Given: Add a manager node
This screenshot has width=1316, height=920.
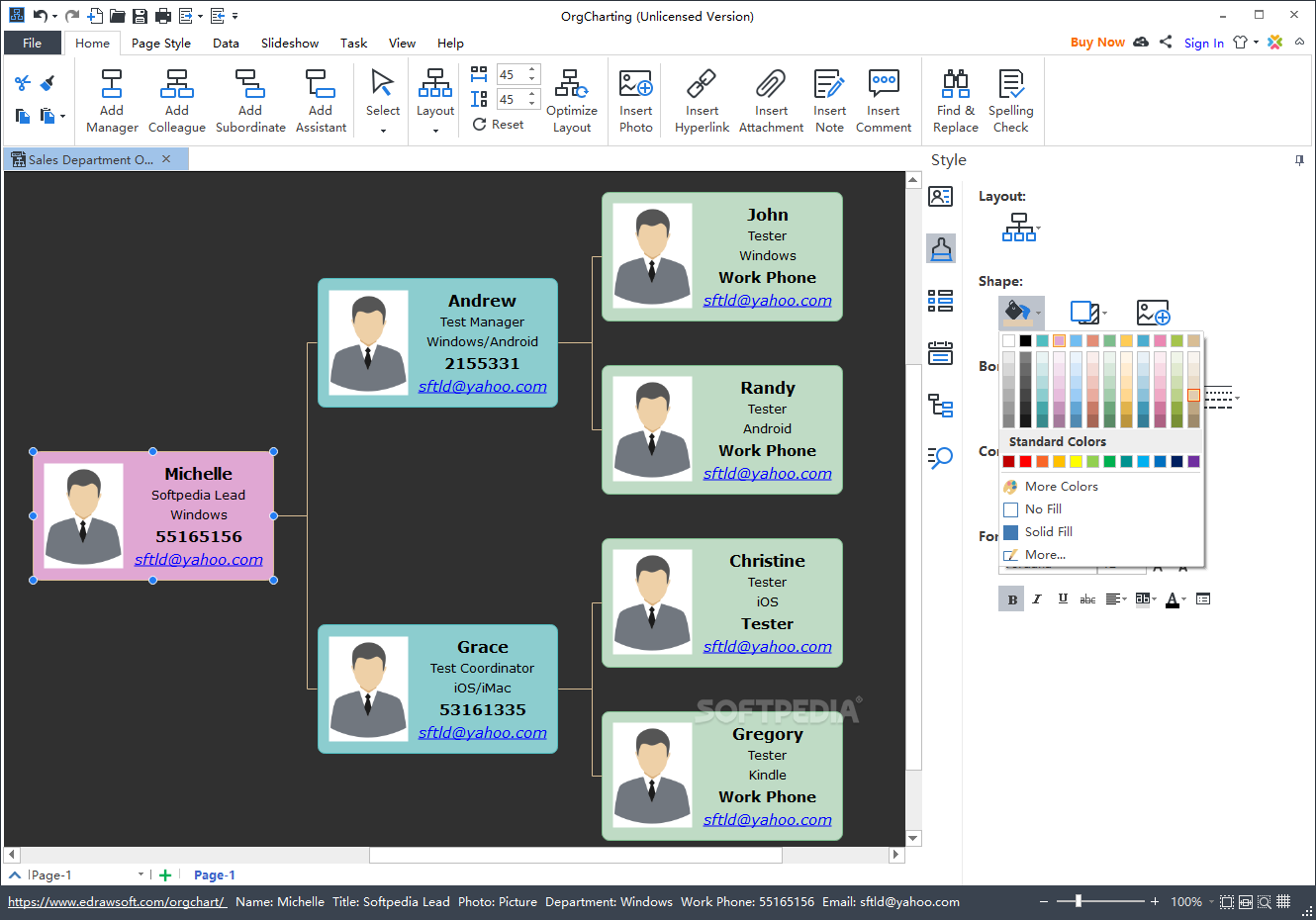Looking at the screenshot, I should (x=112, y=101).
